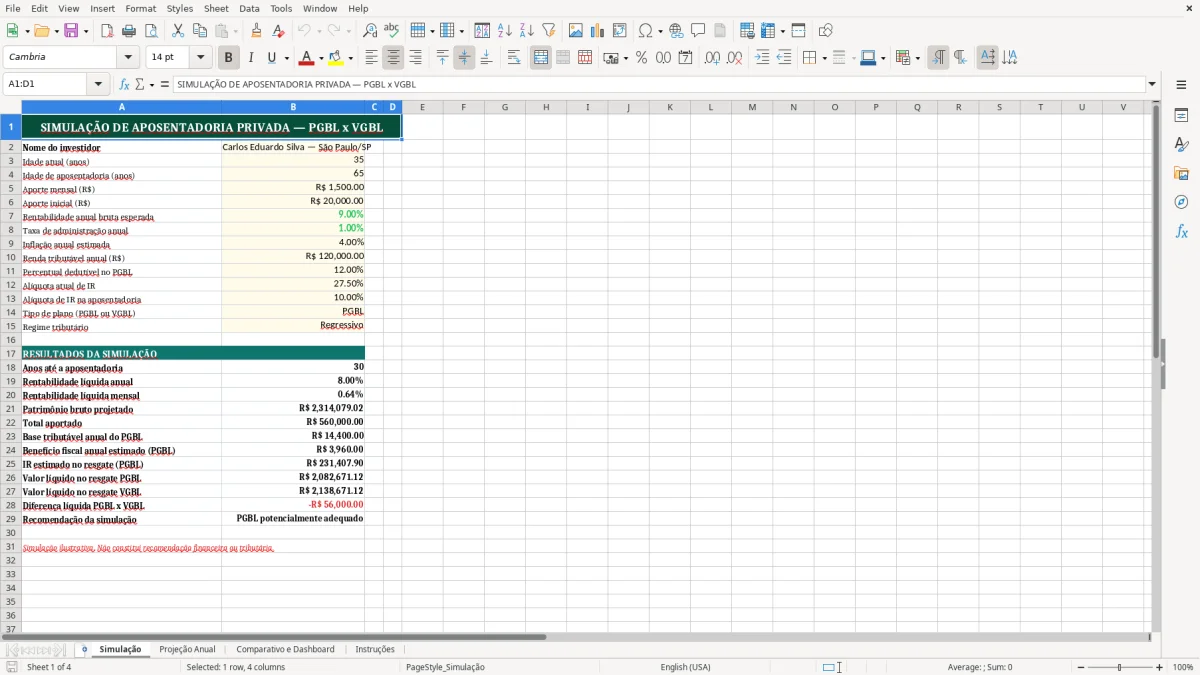Run the spelling check
Screen dimensions: 1200x675
click(392, 31)
